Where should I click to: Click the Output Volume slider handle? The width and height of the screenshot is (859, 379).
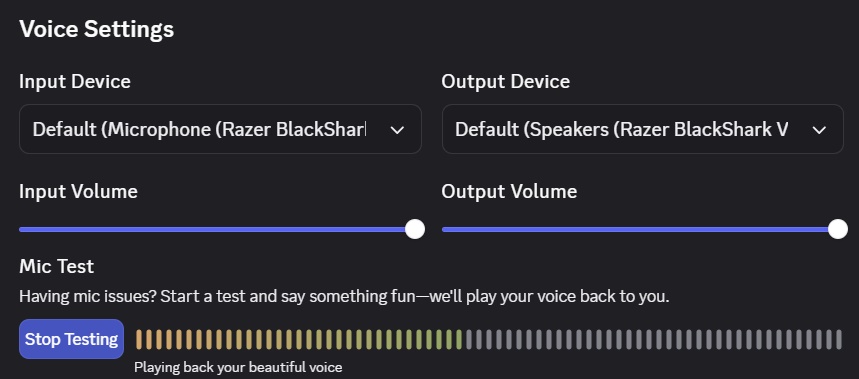coord(838,229)
